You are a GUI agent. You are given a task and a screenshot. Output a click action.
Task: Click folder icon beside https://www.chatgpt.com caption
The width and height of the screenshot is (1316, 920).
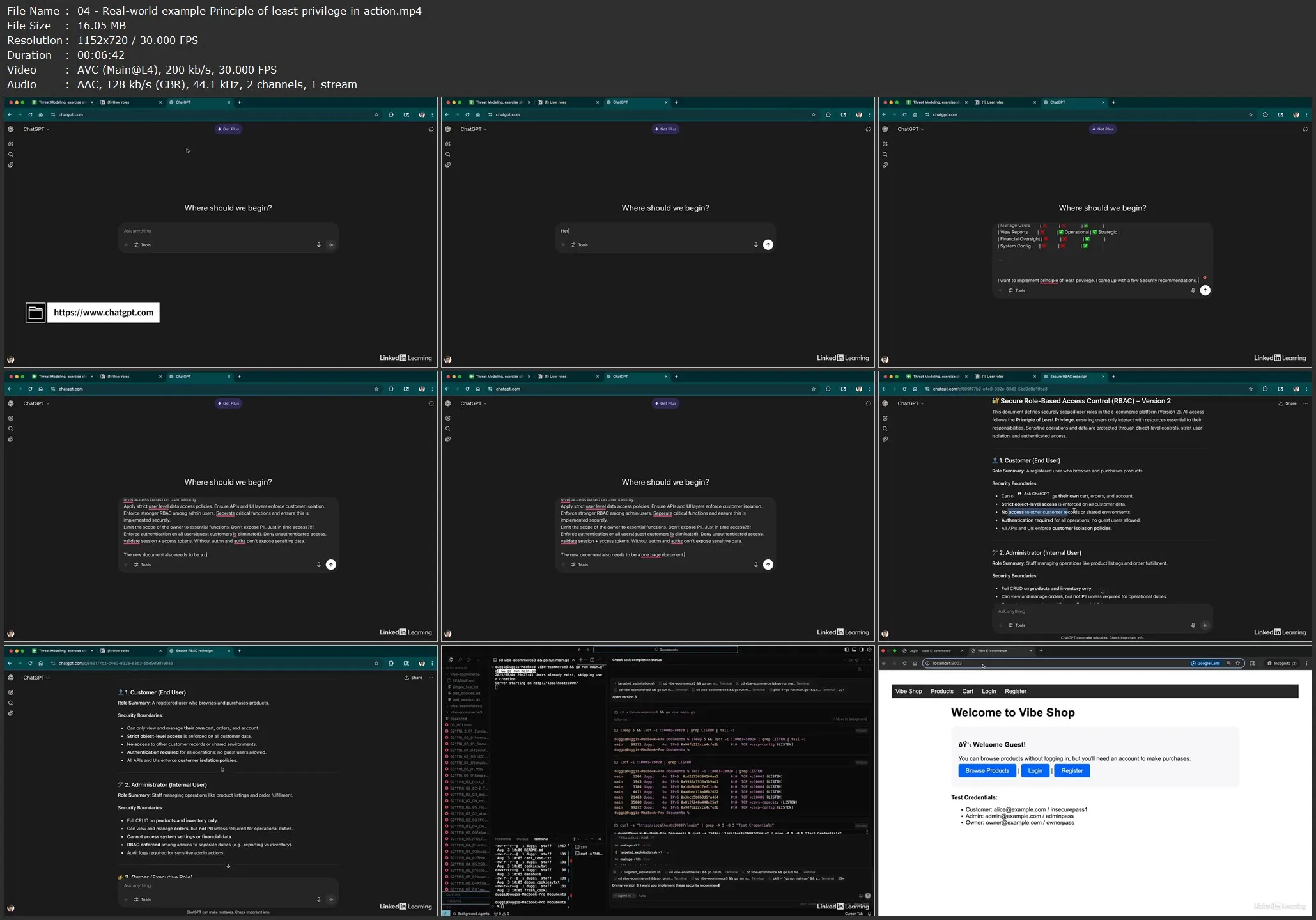pos(36,313)
